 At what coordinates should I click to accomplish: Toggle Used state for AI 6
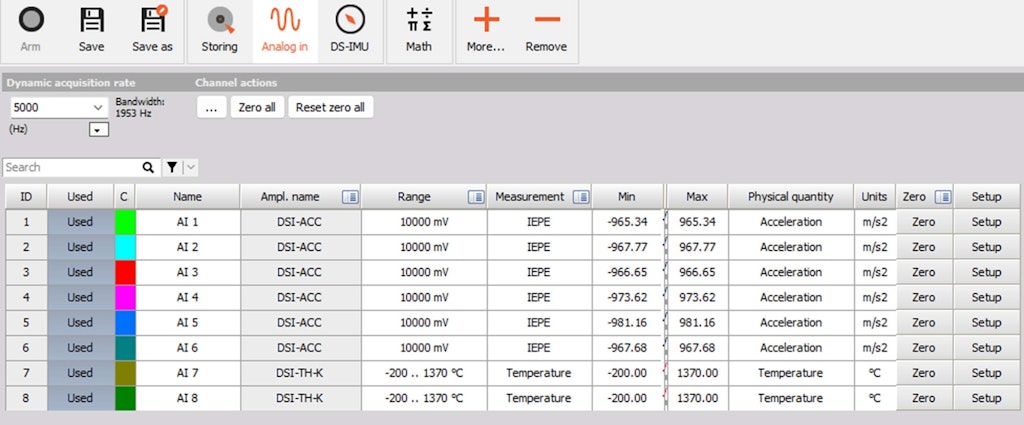coord(80,347)
